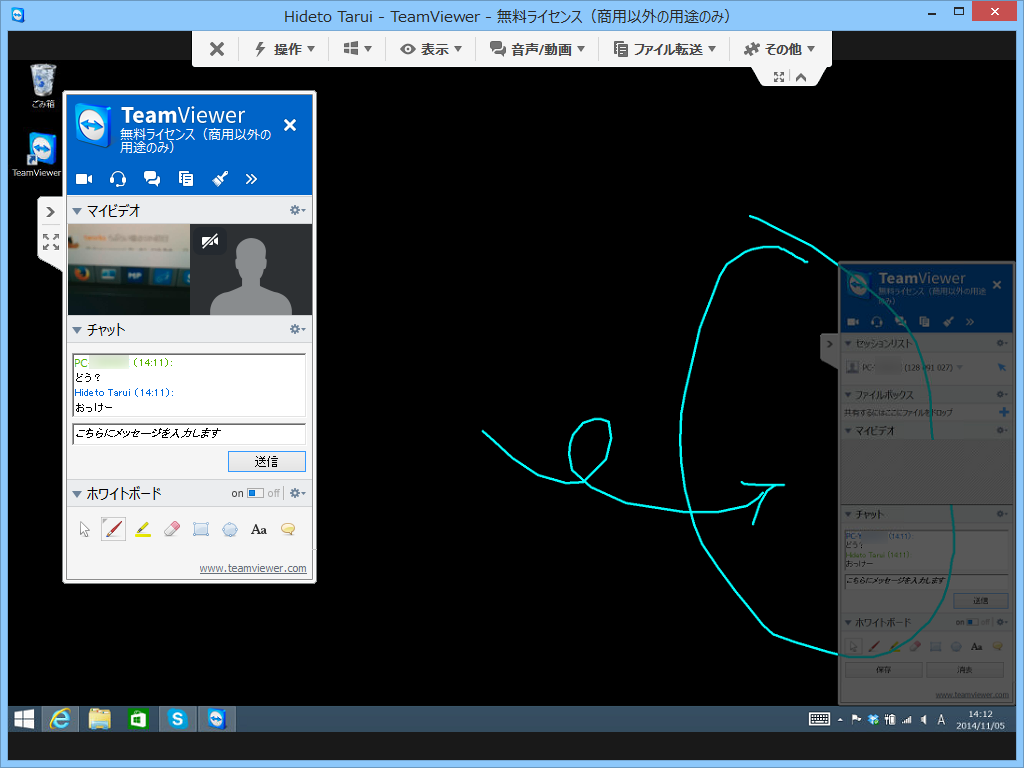This screenshot has width=1024, height=768.
Task: Show hidden tray icons arrow
Action: coord(840,720)
